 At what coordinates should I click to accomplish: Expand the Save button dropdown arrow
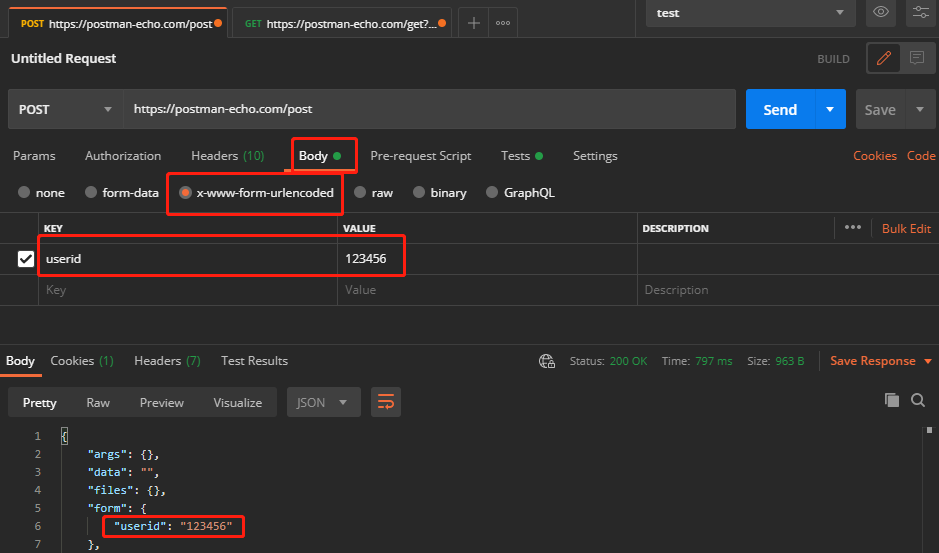point(920,109)
